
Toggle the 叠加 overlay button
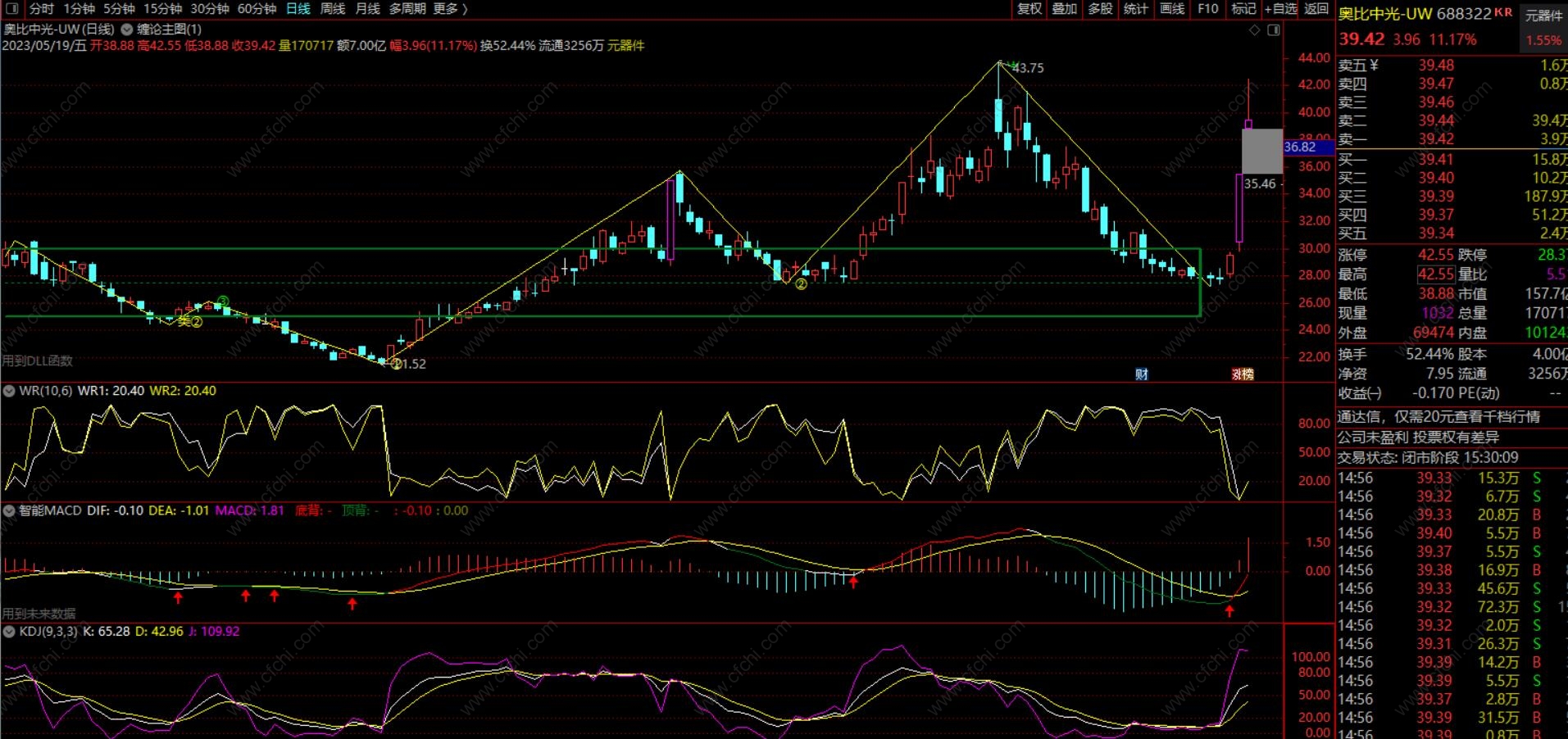(x=1065, y=9)
